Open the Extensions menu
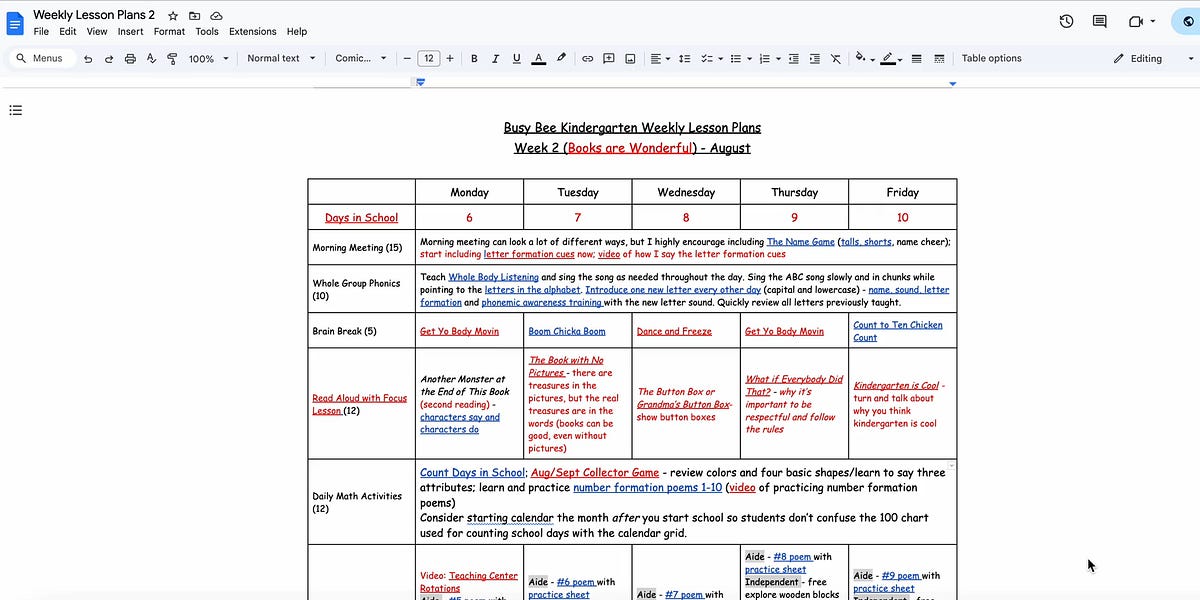1200x600 pixels. click(x=252, y=31)
